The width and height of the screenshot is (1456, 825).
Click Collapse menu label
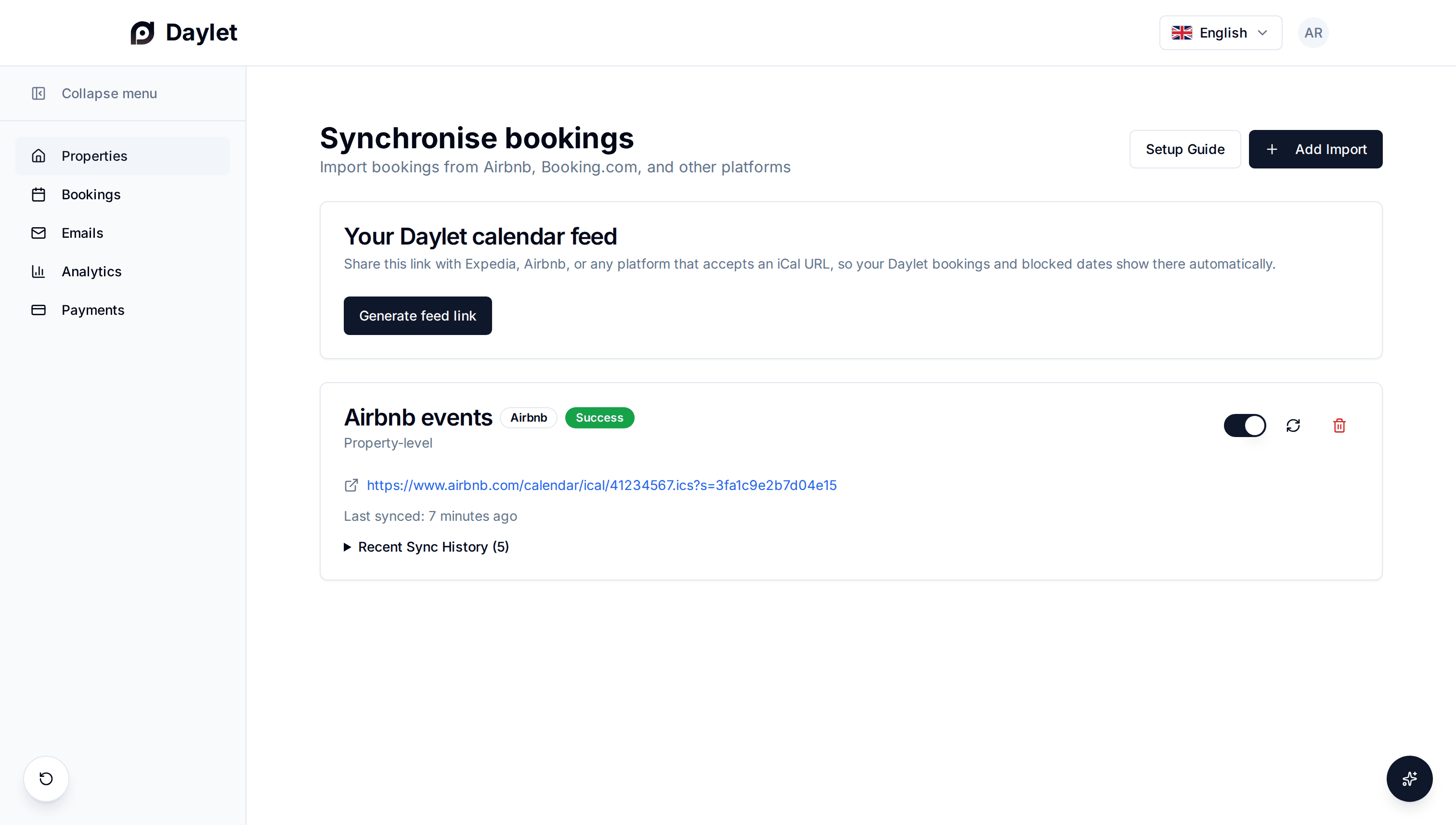[x=109, y=93]
